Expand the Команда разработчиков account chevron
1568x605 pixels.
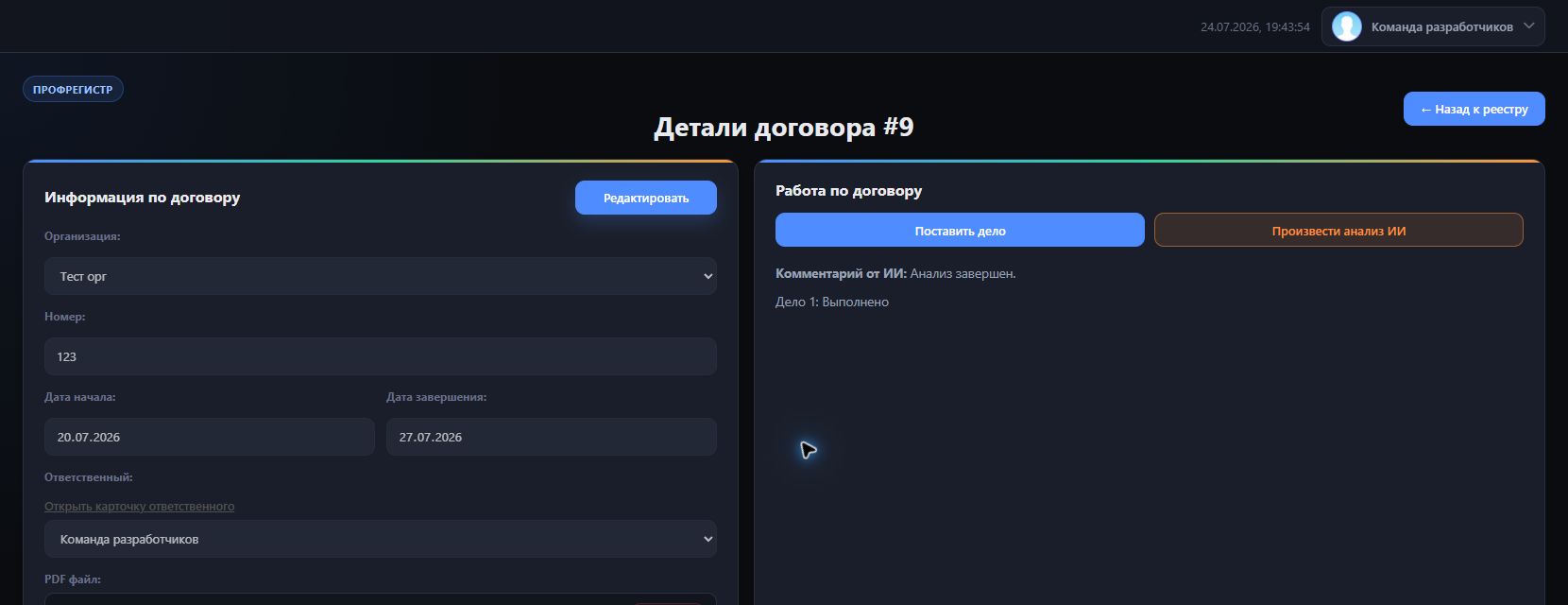(1529, 26)
